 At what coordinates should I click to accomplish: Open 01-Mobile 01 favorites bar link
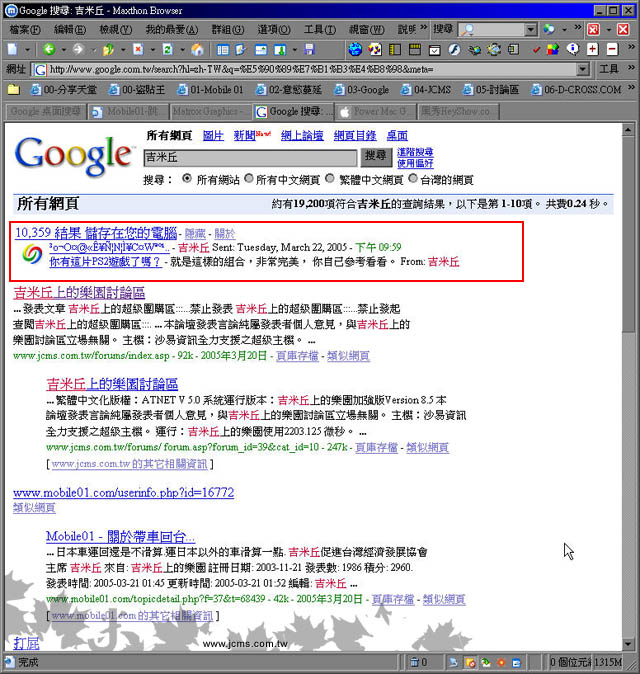[211, 89]
